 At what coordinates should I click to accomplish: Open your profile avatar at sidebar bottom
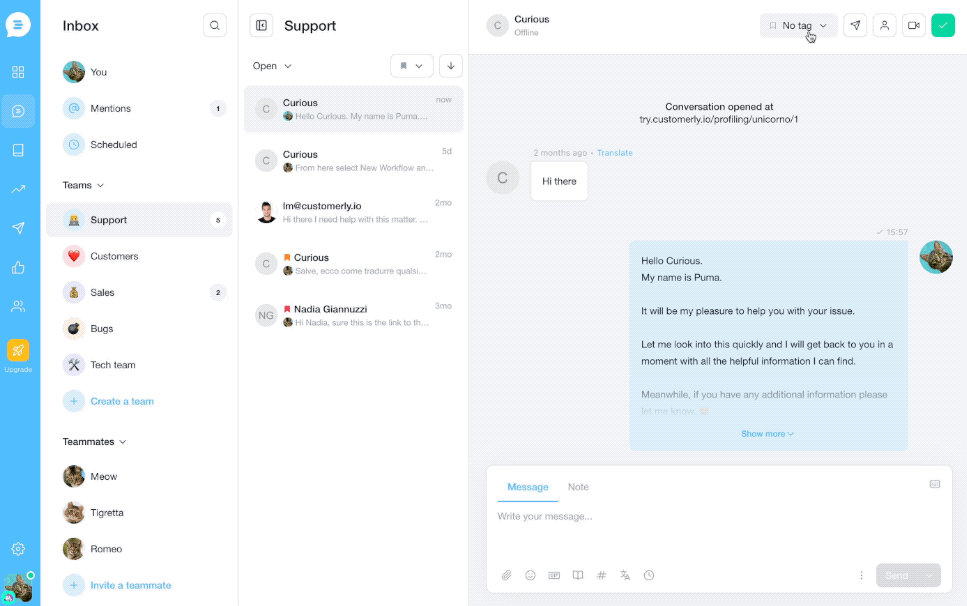18,588
